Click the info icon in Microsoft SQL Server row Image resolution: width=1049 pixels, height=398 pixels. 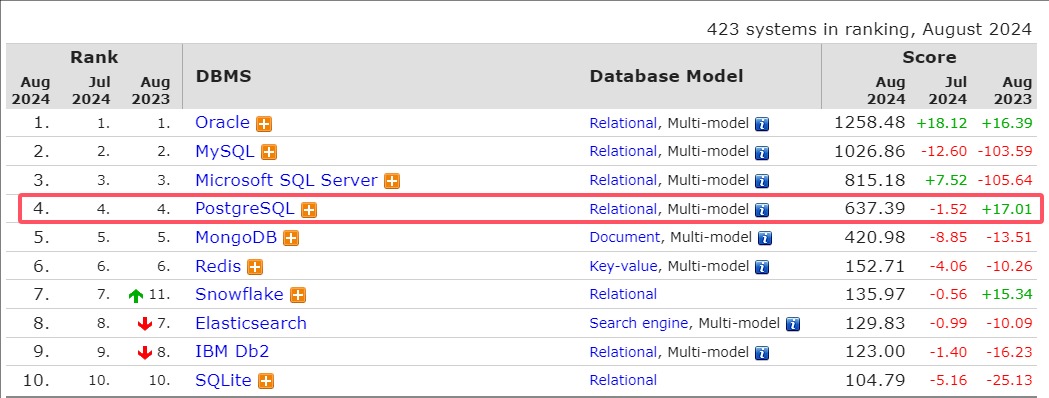click(x=762, y=182)
